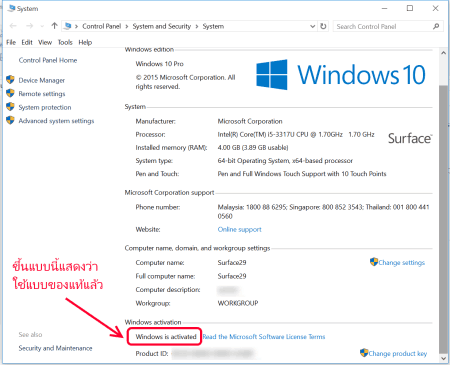This screenshot has height=365, width=450.
Task: Click the Search Control Panel field
Action: pos(383,26)
